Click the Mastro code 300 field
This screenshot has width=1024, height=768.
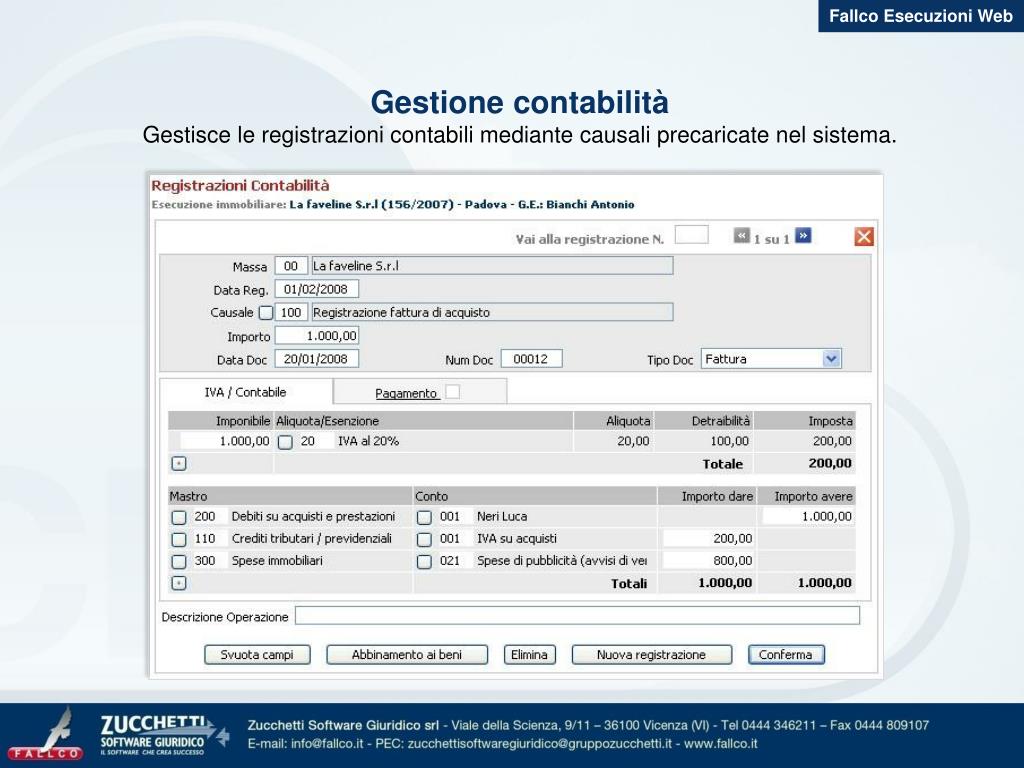tap(209, 560)
